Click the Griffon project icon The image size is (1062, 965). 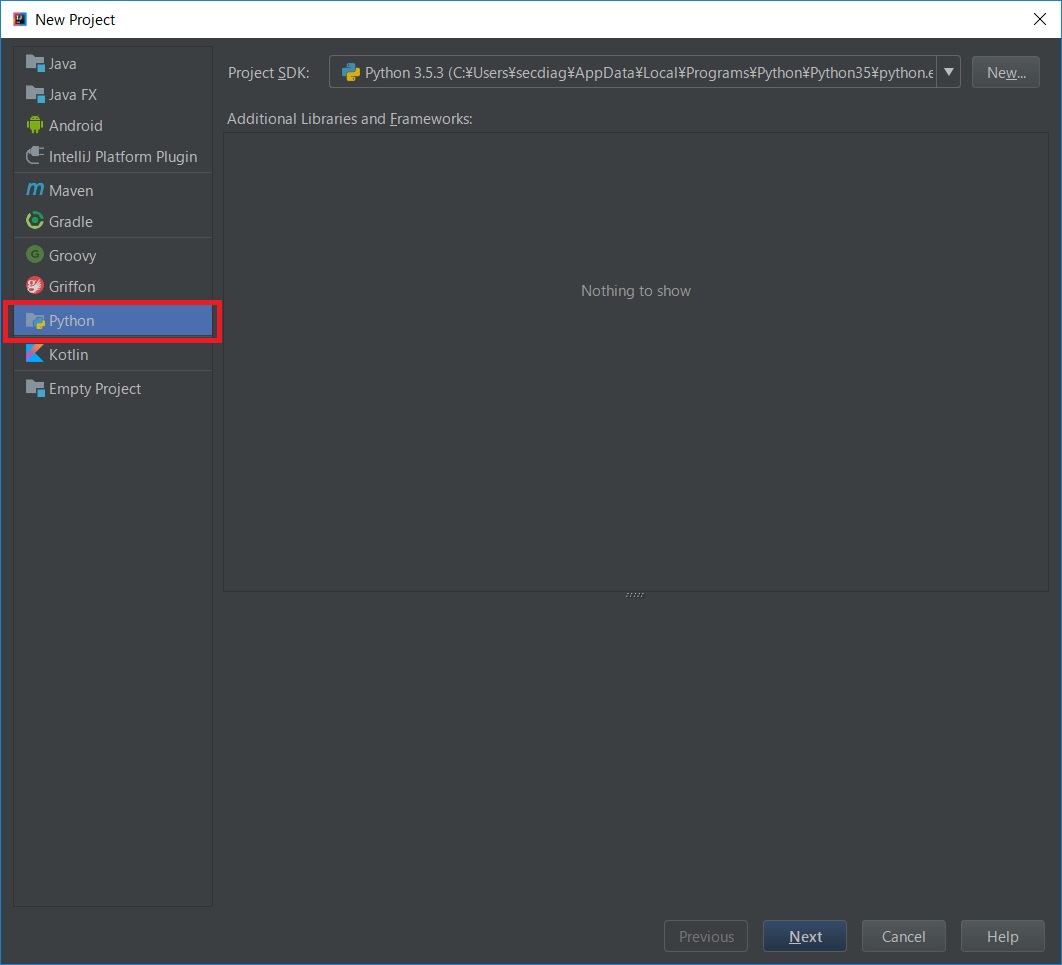(35, 286)
